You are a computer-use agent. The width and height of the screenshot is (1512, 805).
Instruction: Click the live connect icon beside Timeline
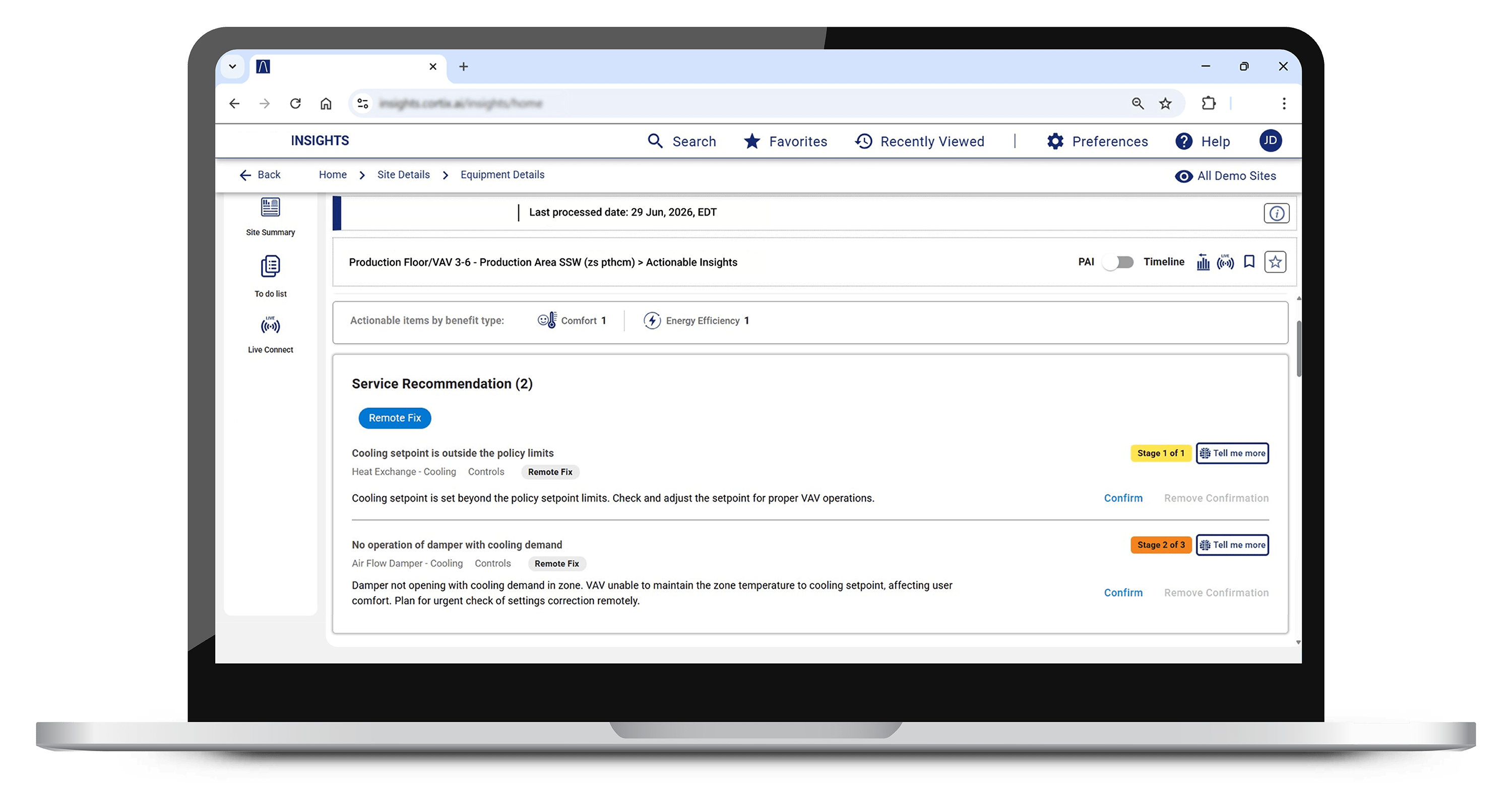click(x=1226, y=261)
